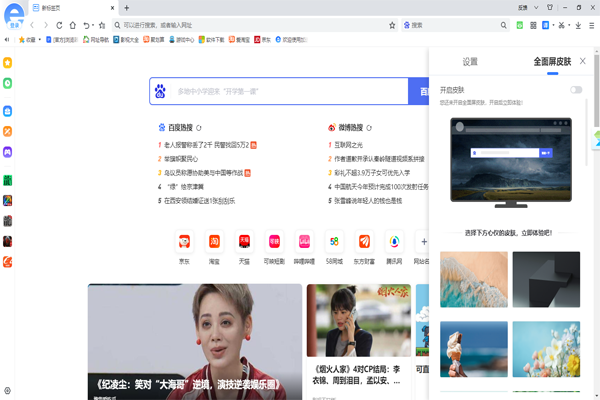
Task: Choose the ice cream skin thumbnail
Action: [474, 349]
